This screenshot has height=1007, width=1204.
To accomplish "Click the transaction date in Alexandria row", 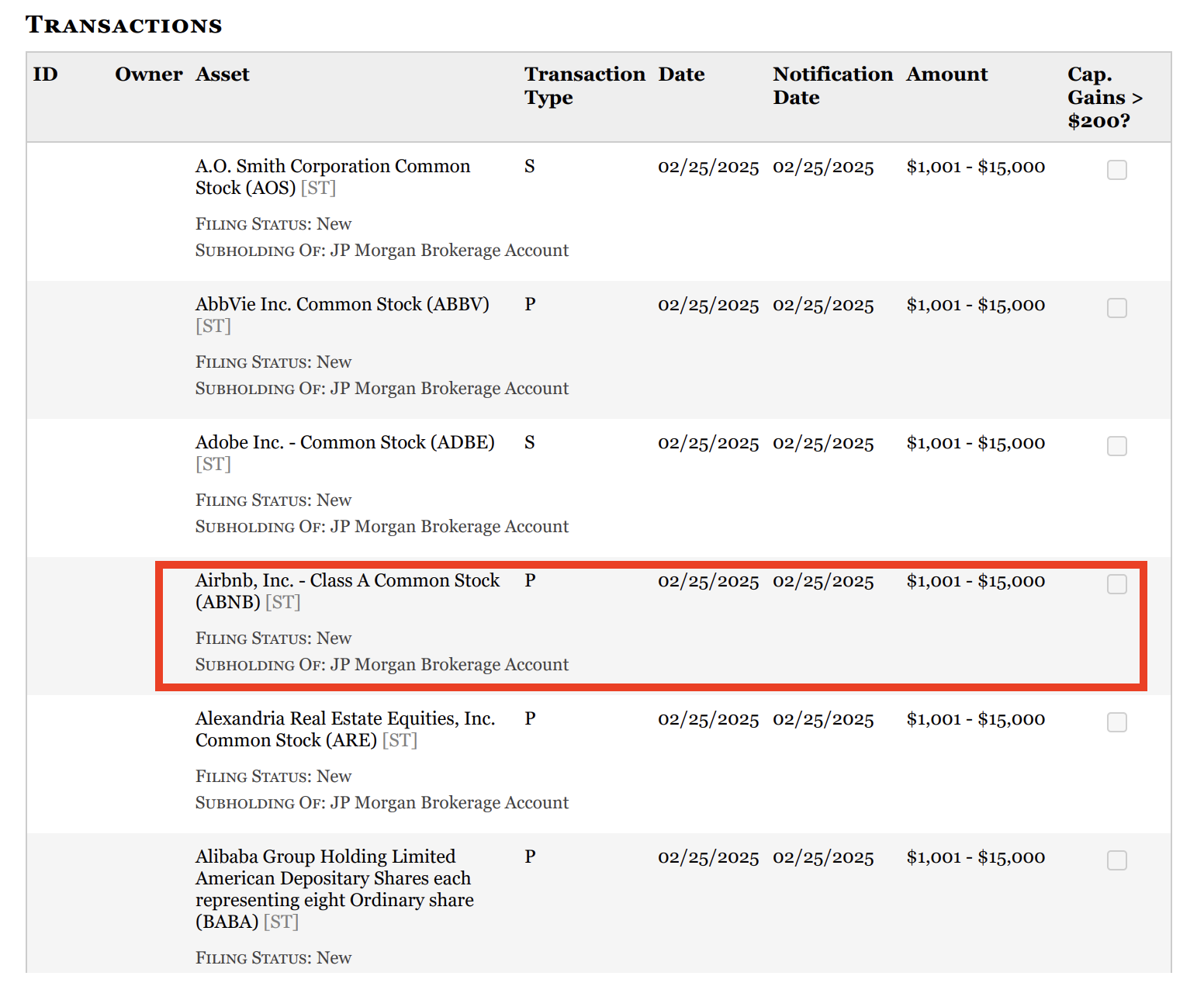I will pos(708,720).
